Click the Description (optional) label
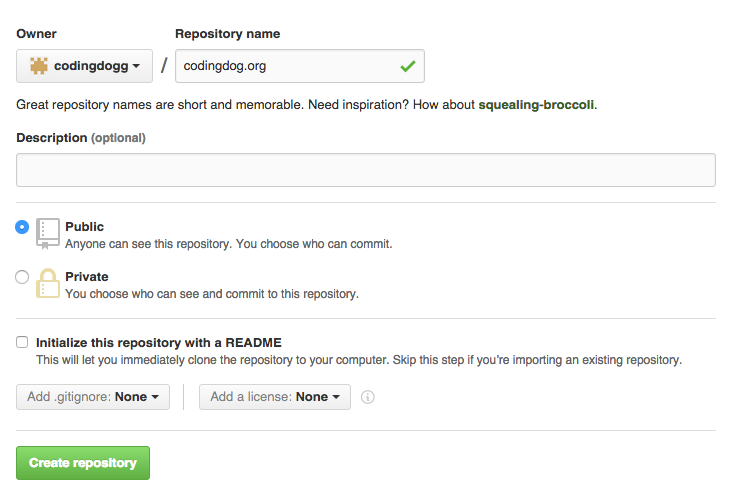735x503 pixels. (x=81, y=138)
